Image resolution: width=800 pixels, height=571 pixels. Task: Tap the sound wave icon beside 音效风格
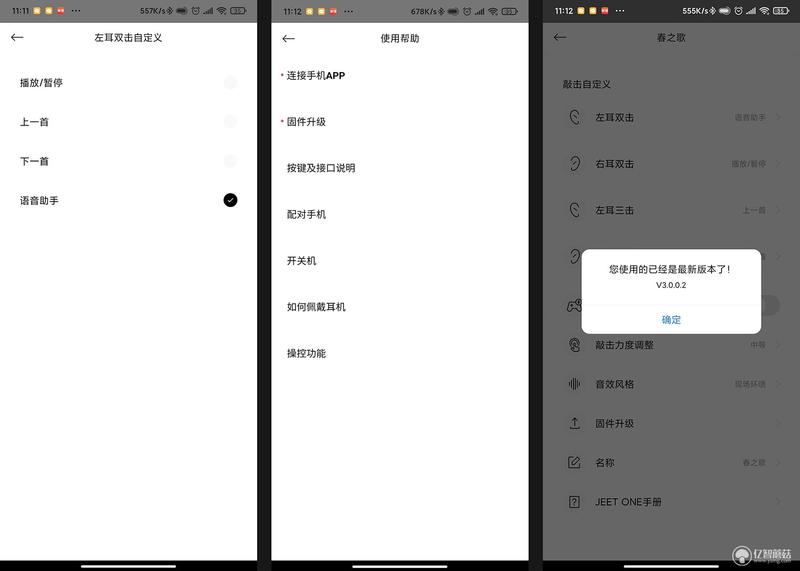574,384
